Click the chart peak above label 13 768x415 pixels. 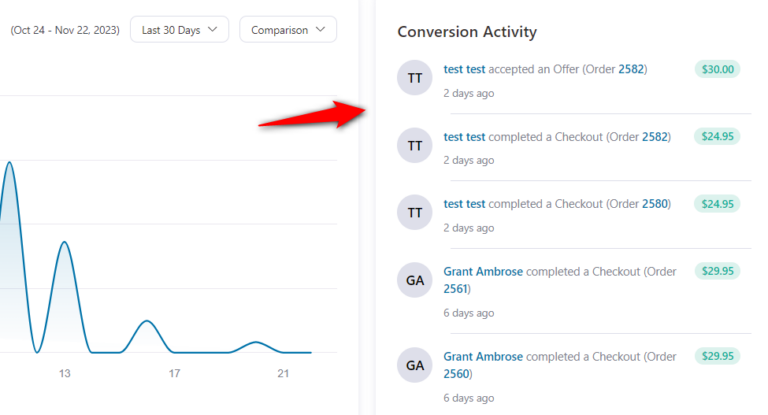pyautogui.click(x=64, y=242)
